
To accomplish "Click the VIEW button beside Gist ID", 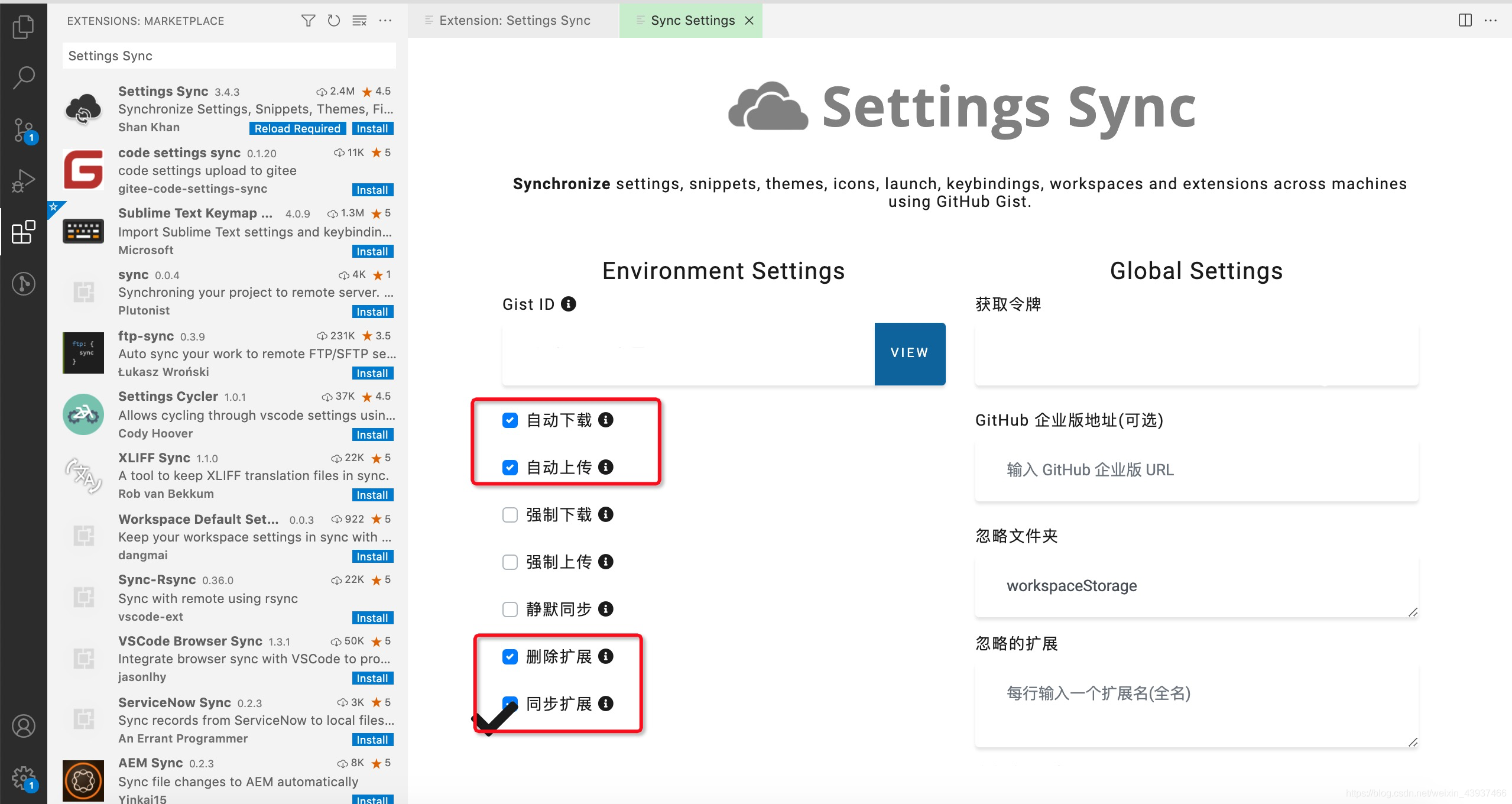I will point(910,354).
